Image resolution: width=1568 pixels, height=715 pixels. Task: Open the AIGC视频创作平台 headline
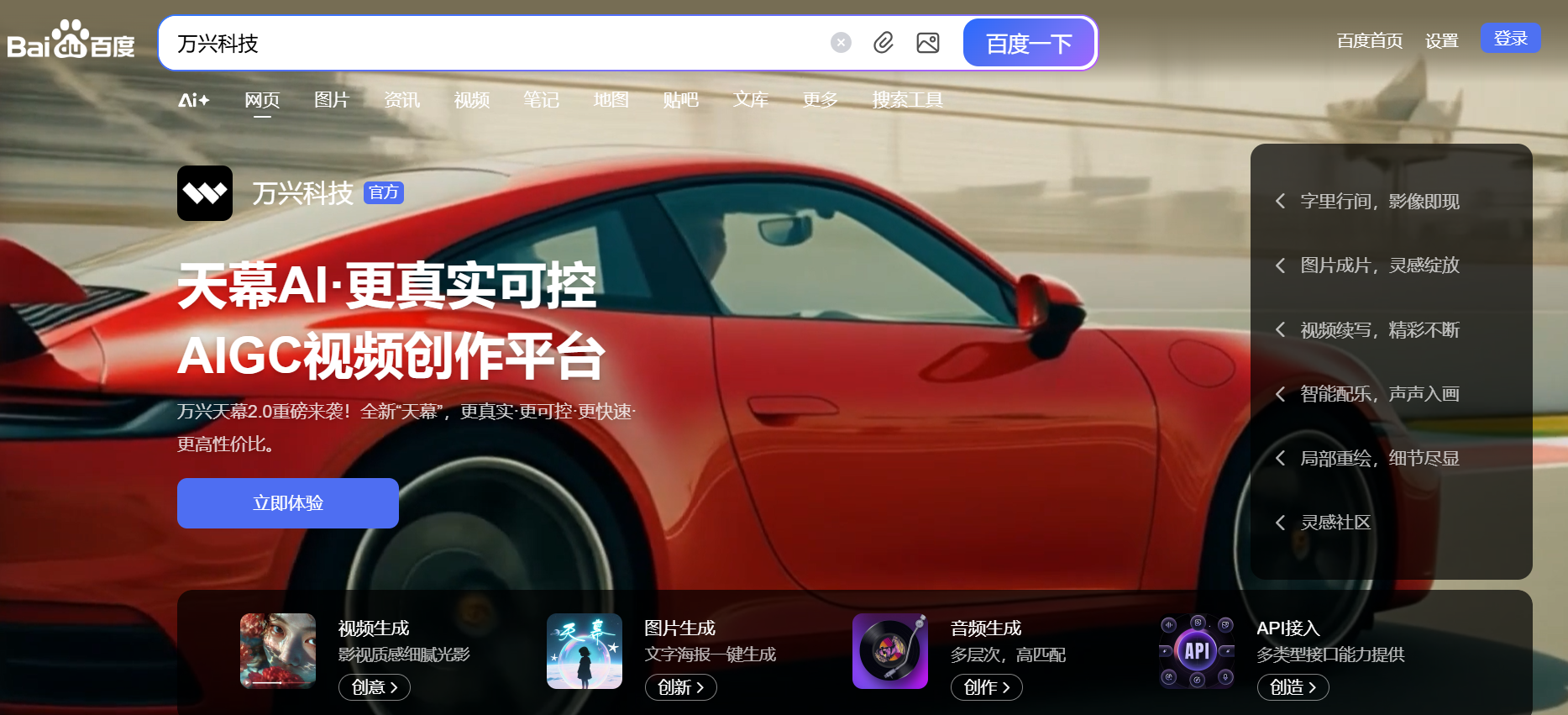pos(391,356)
